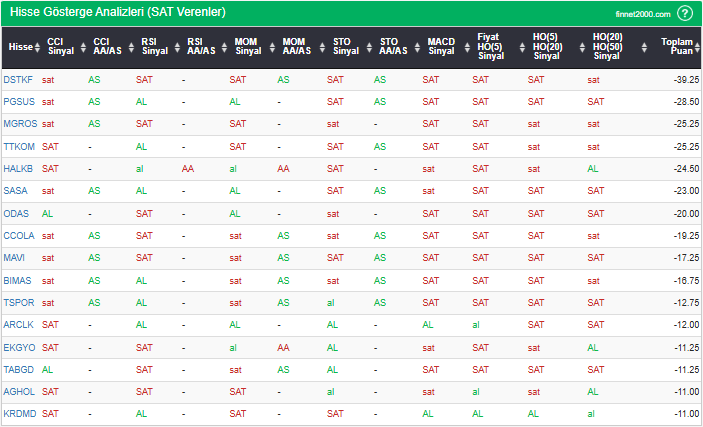This screenshot has height=427, width=703.
Task: Click the STO Sinyal column header
Action: [345, 46]
